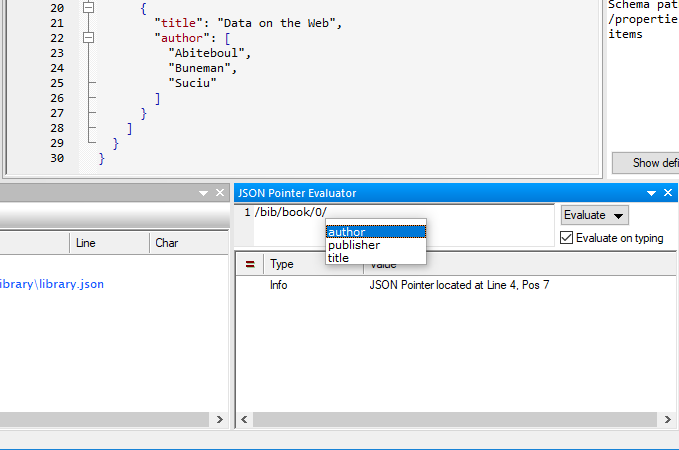Pick 'title' in the suggestion list
The width and height of the screenshot is (679, 450).
pos(375,258)
